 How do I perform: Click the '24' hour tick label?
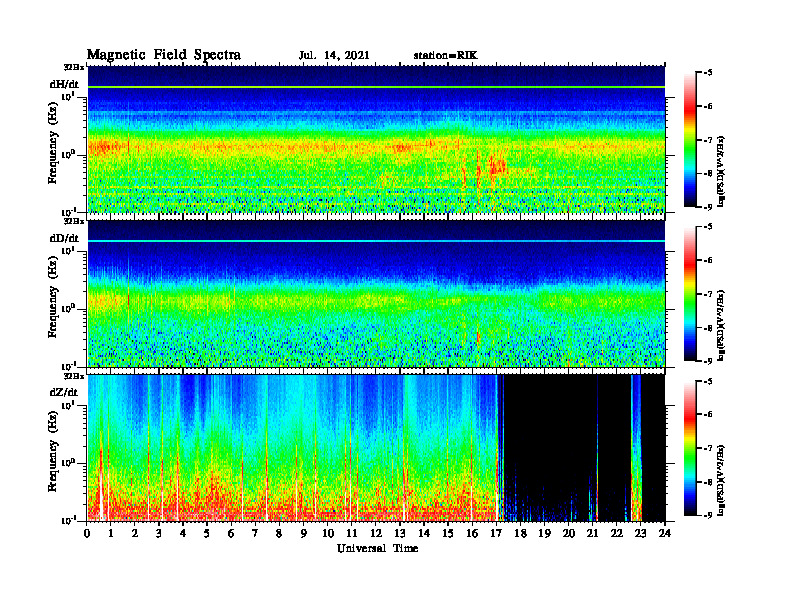[665, 534]
